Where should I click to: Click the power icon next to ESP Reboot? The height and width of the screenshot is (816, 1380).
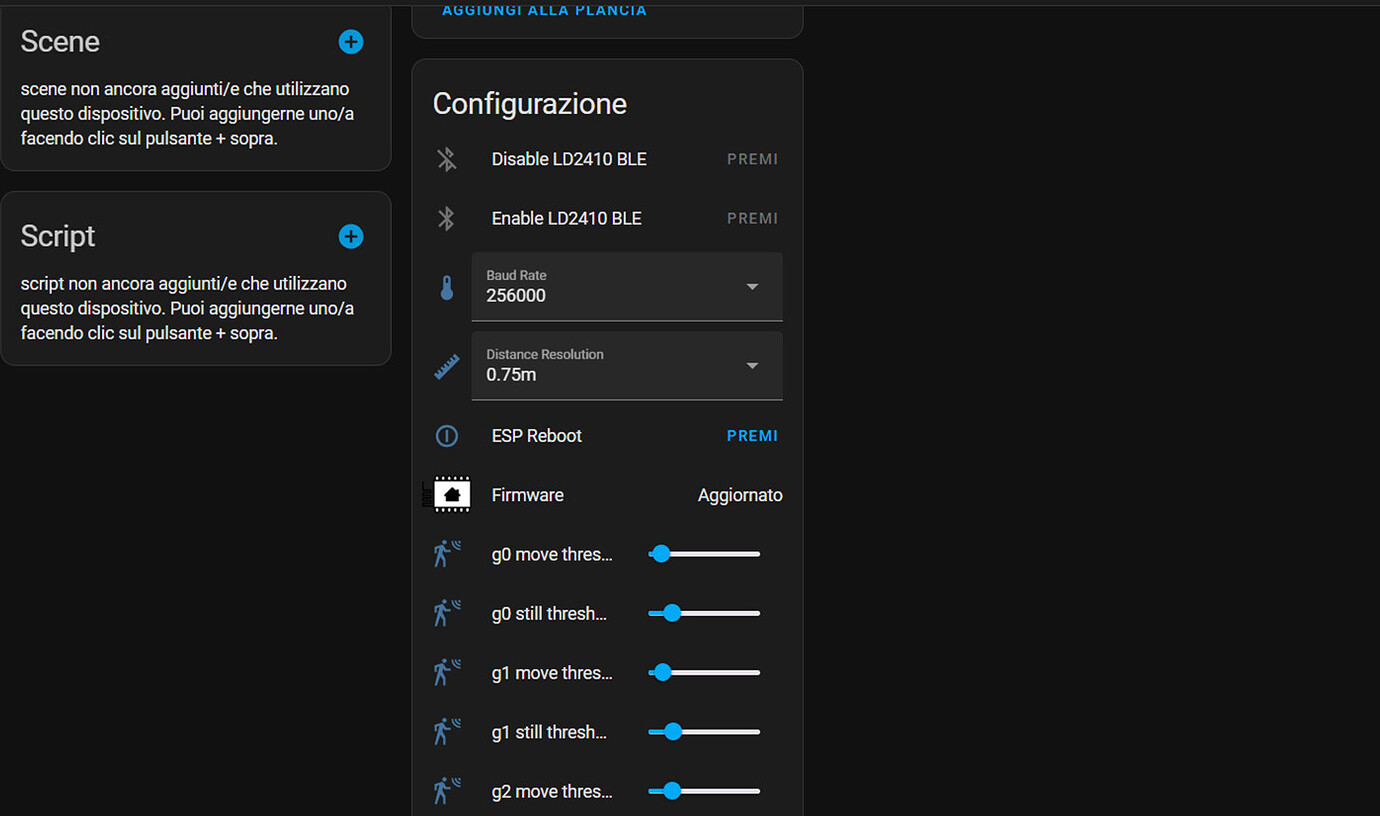point(447,436)
